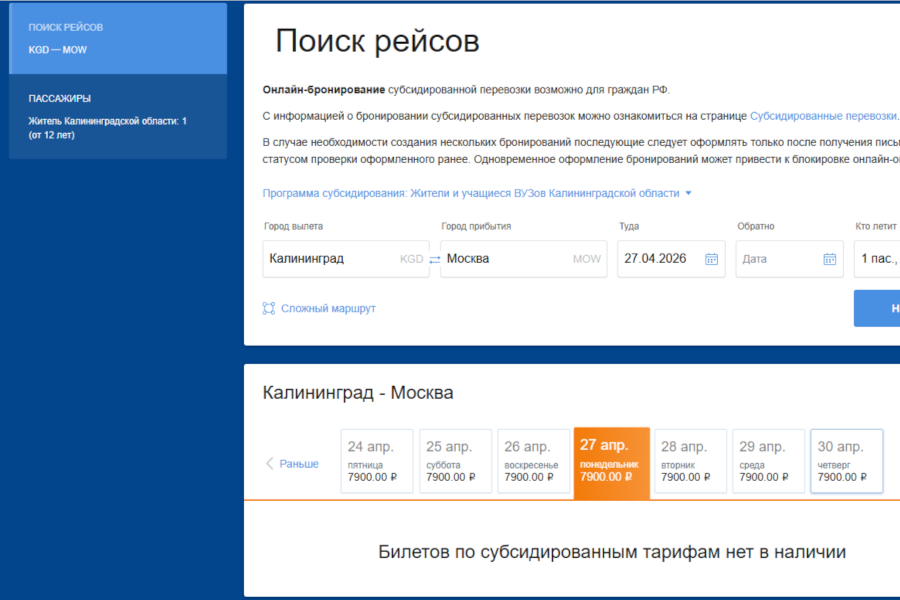Click the swap cities arrows icon
Image resolution: width=900 pixels, height=600 pixels.
435,259
